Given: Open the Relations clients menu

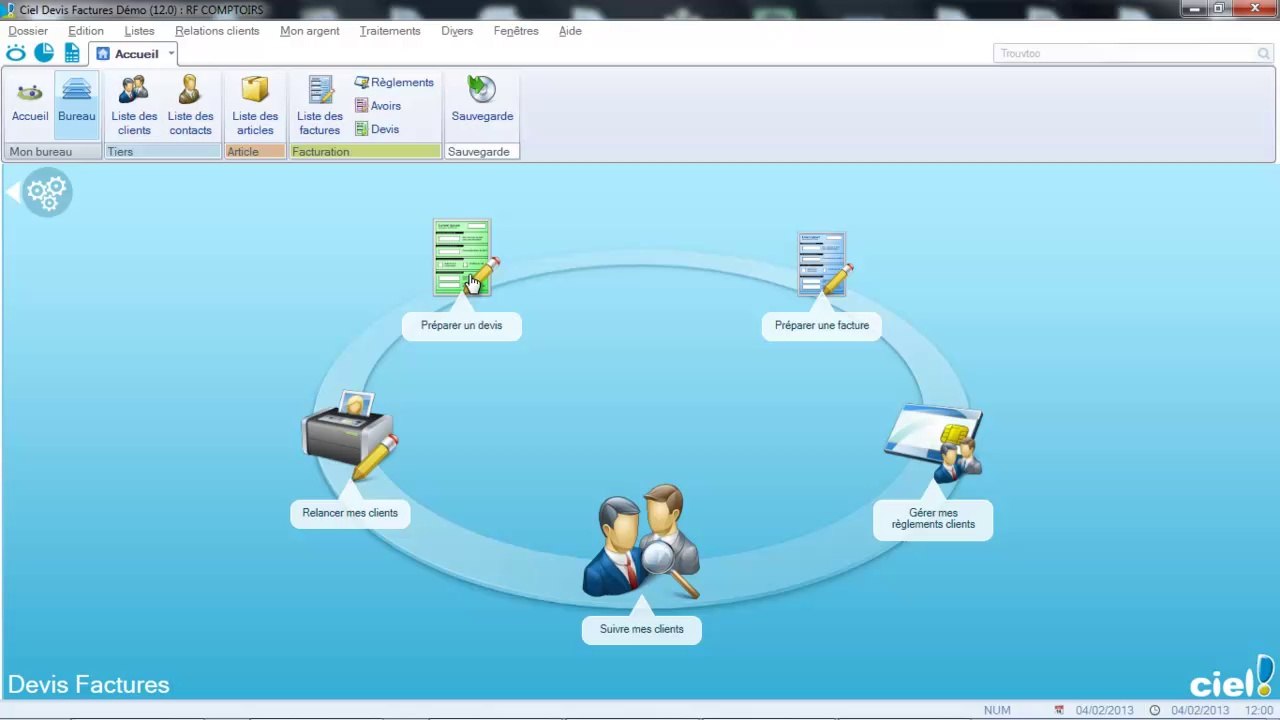Looking at the screenshot, I should pos(217,31).
